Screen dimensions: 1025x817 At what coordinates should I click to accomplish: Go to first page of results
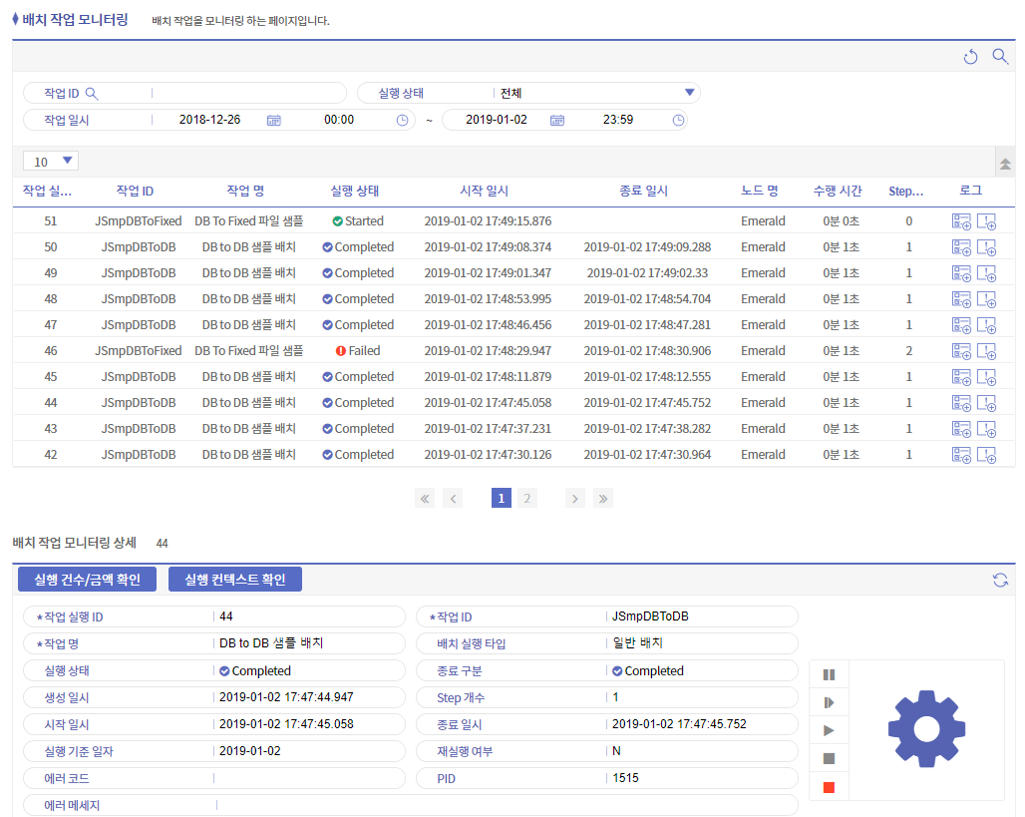point(425,499)
